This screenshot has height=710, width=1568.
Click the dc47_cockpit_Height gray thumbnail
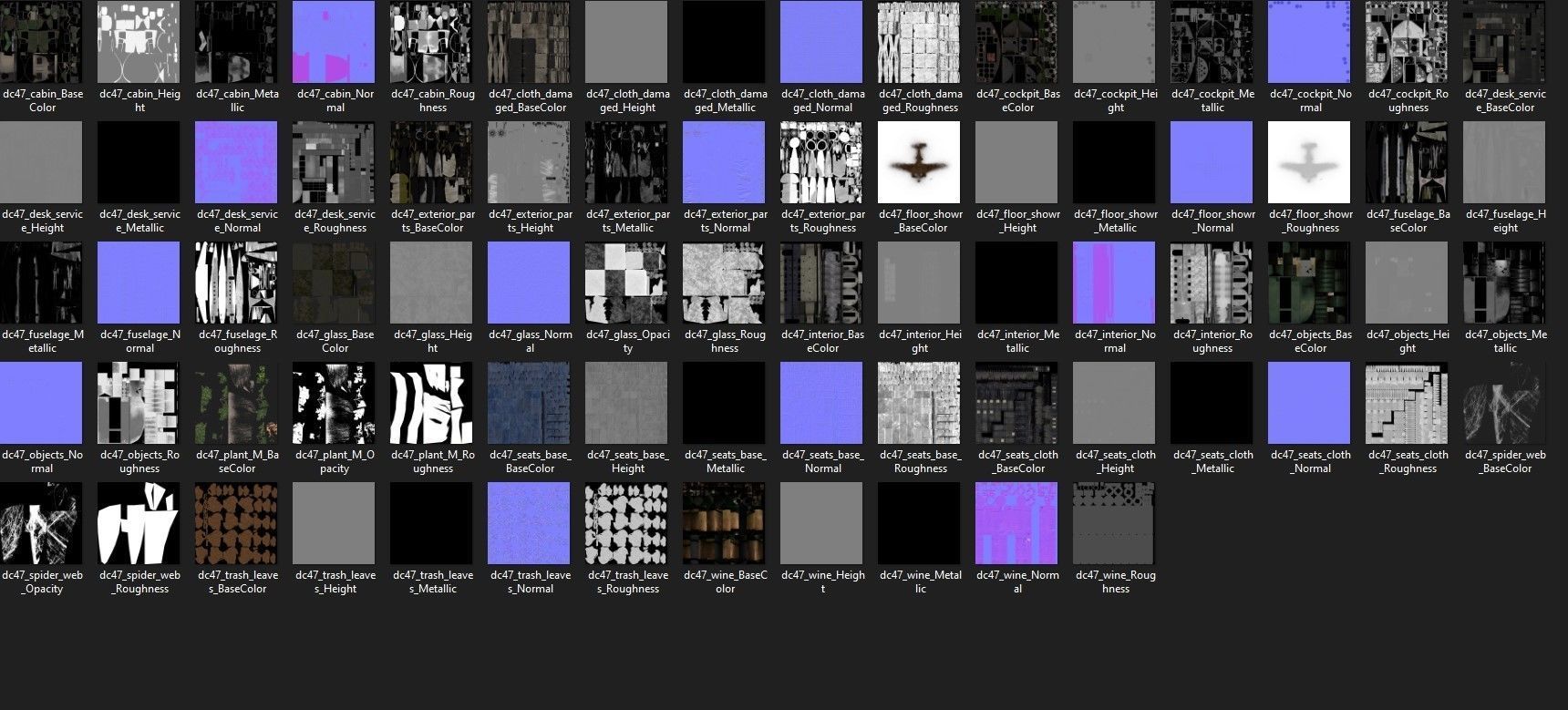[x=1115, y=42]
